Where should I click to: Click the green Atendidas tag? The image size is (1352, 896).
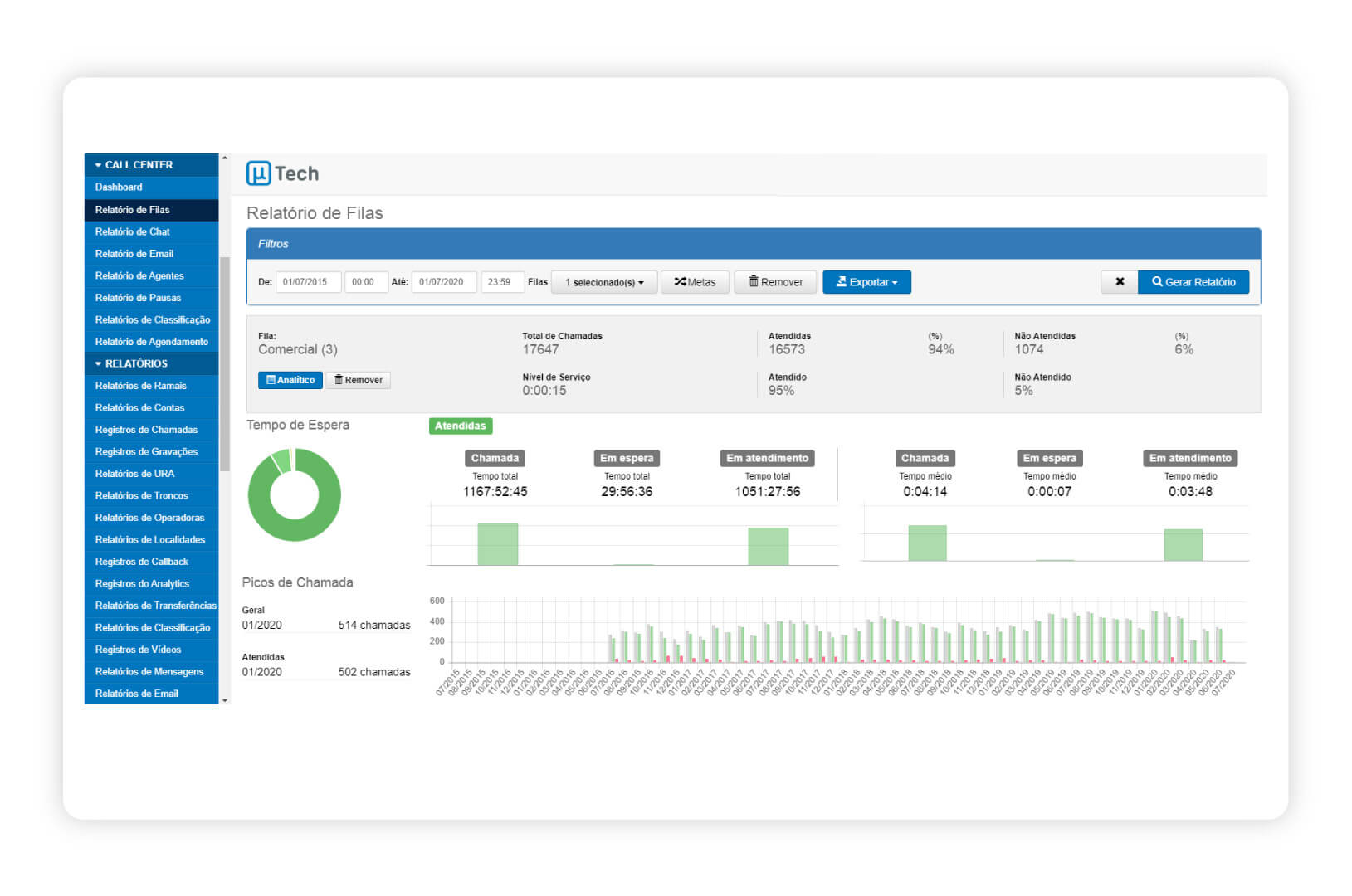[461, 426]
